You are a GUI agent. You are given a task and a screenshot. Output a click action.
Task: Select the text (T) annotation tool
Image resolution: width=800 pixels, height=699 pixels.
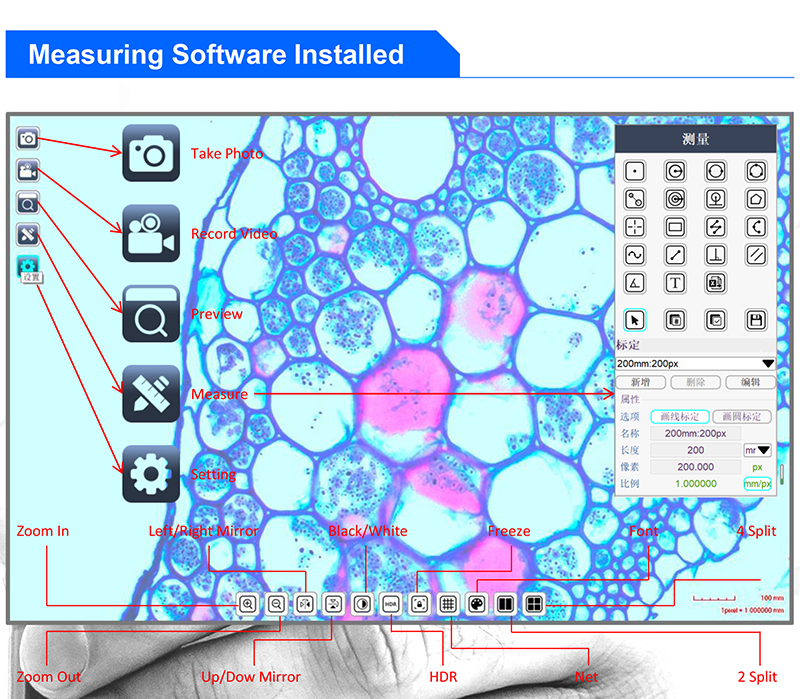[675, 283]
